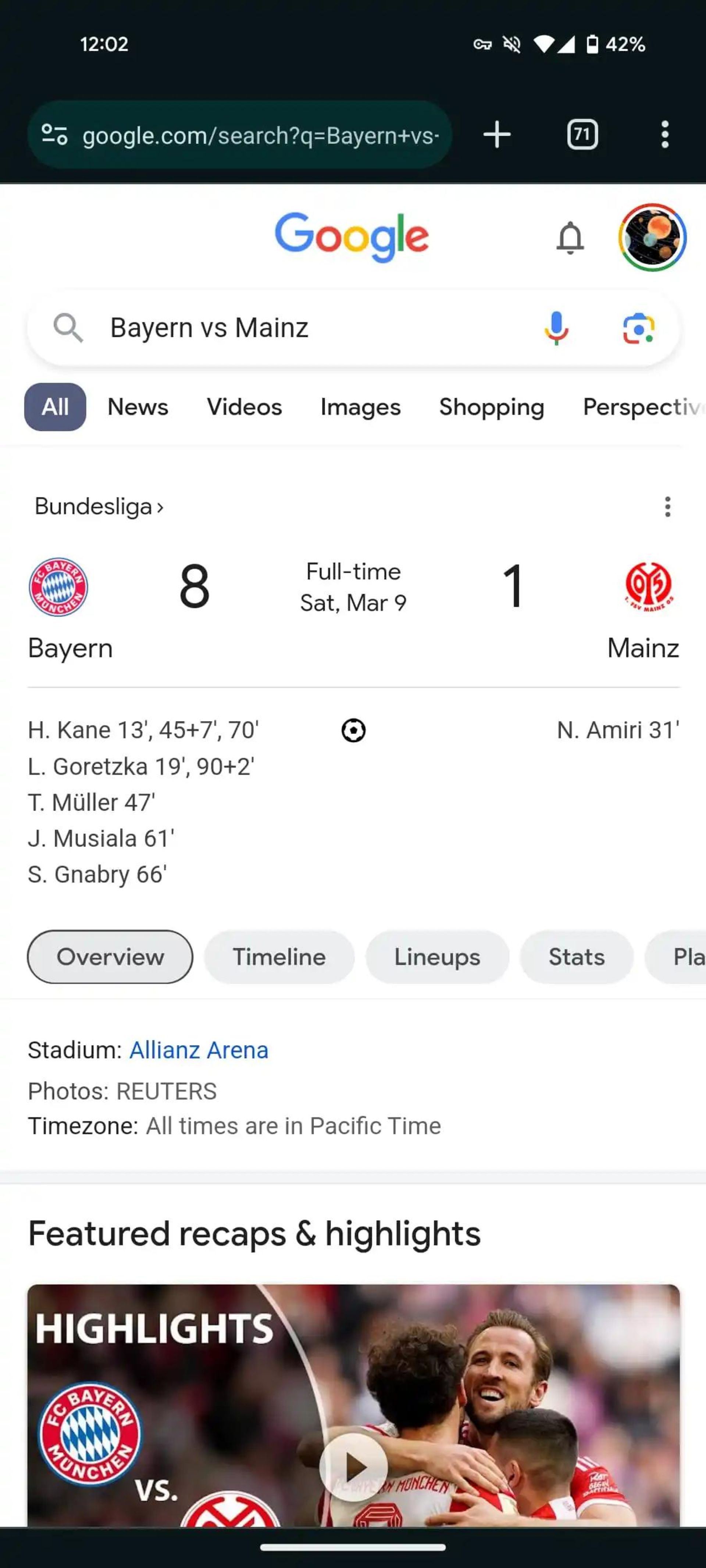The image size is (706, 1568).
Task: Select the Lineups match chip
Action: 437,957
